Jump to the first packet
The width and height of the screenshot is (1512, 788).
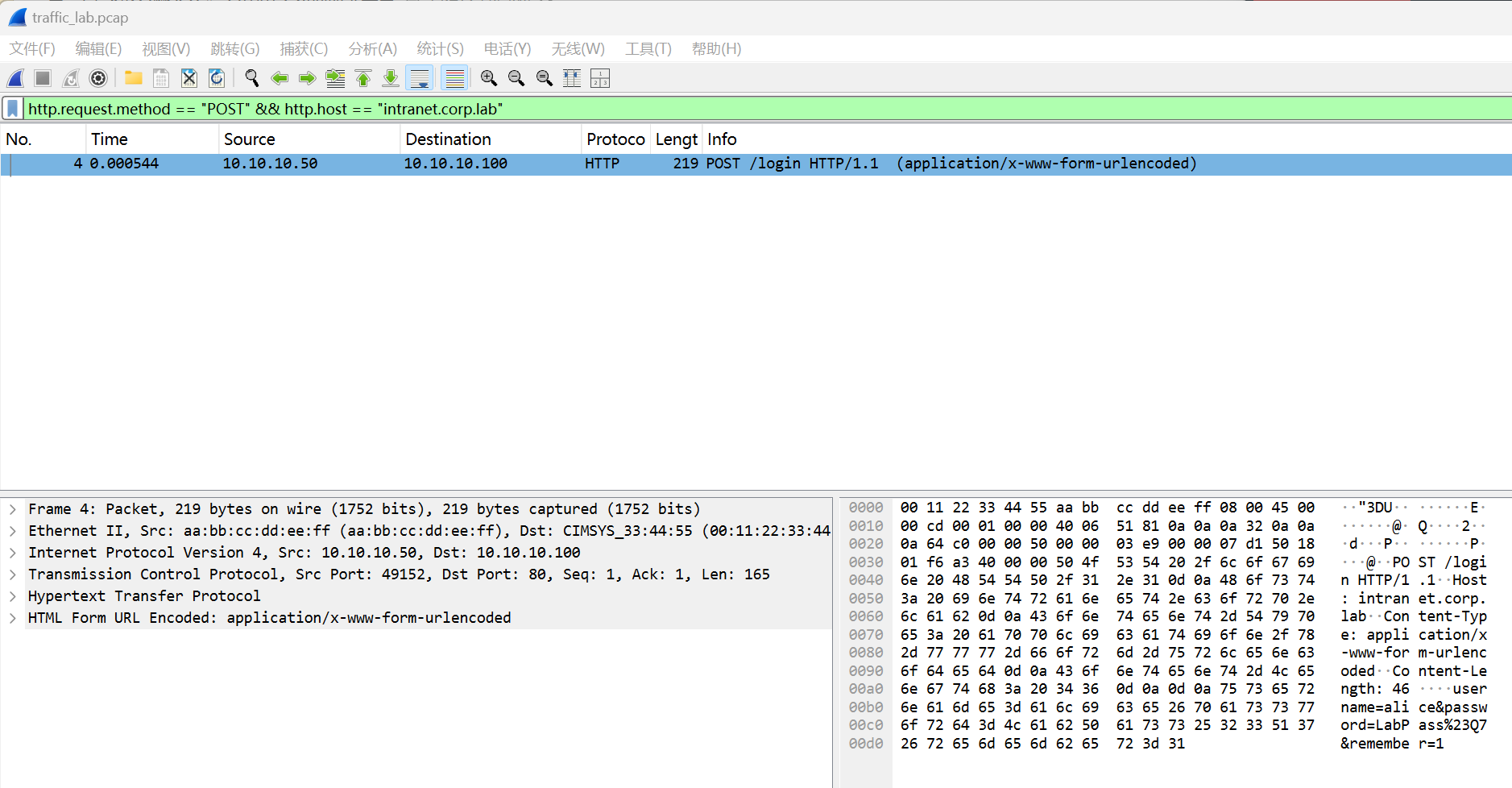pos(363,78)
